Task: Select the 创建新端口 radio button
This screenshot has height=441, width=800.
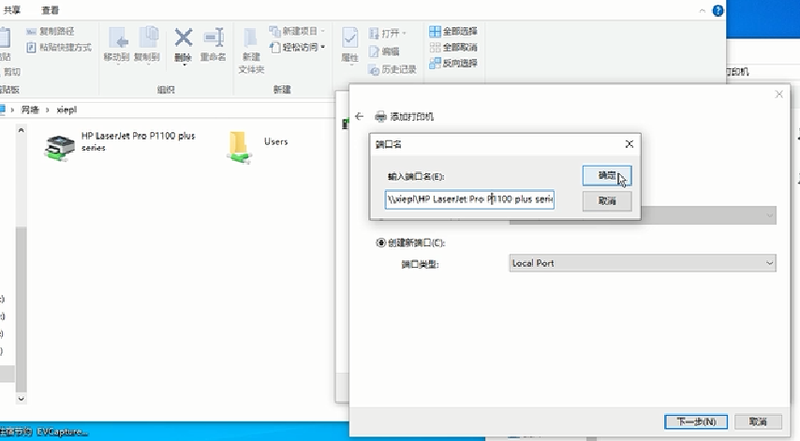Action: [x=380, y=243]
